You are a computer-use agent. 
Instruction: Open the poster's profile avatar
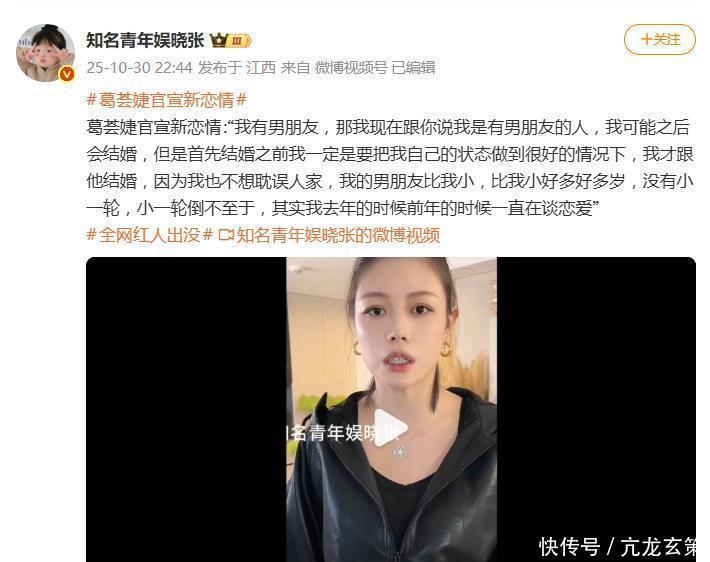[x=45, y=53]
